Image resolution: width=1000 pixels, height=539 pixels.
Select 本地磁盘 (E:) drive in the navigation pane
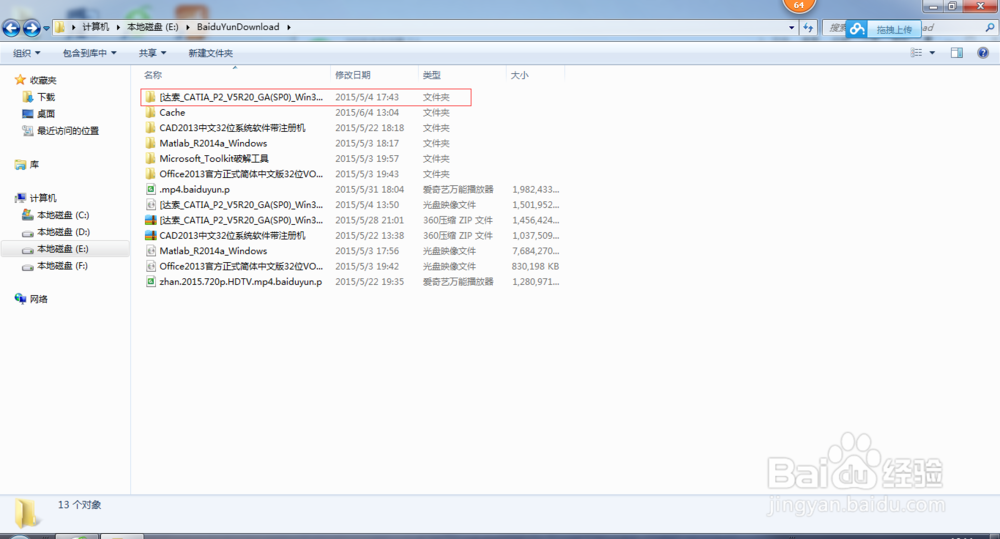pyautogui.click(x=62, y=249)
